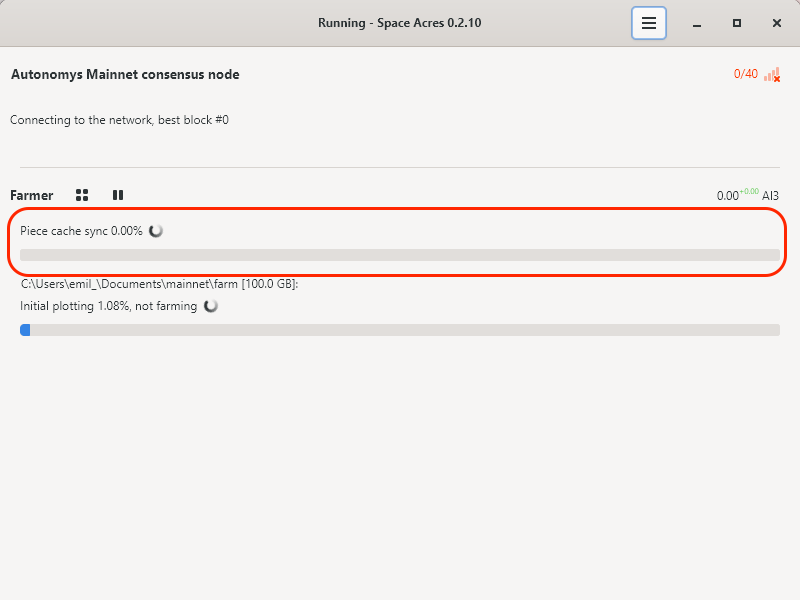Click the initial plotting progress bar
The width and height of the screenshot is (800, 600).
pos(400,330)
